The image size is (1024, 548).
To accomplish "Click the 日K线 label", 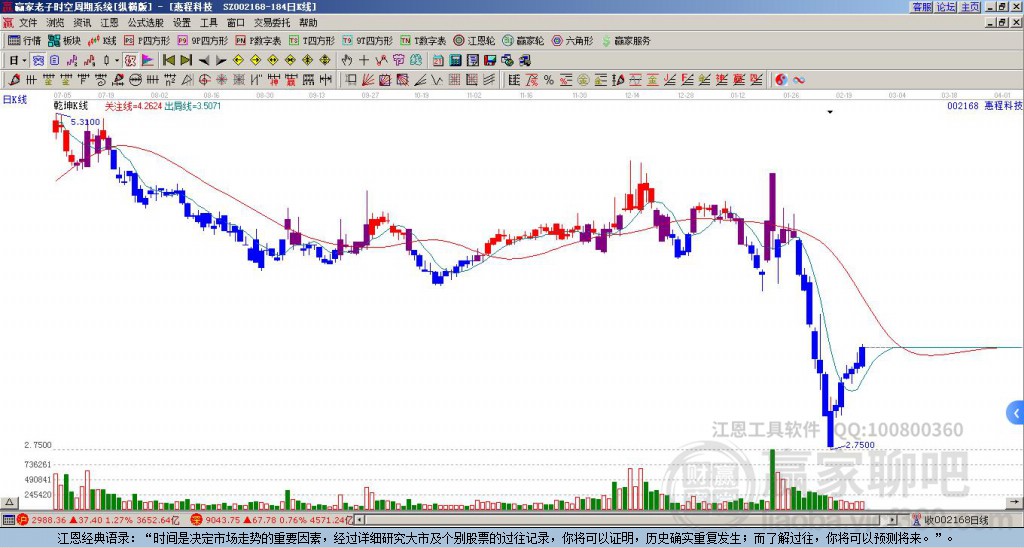I will coord(15,99).
